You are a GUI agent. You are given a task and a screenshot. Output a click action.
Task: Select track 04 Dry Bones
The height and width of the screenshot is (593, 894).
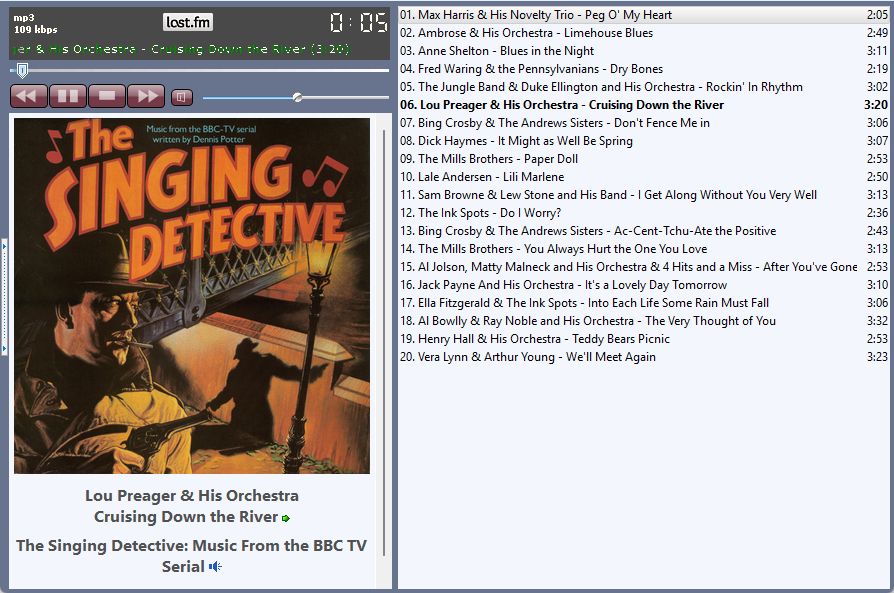click(x=644, y=69)
